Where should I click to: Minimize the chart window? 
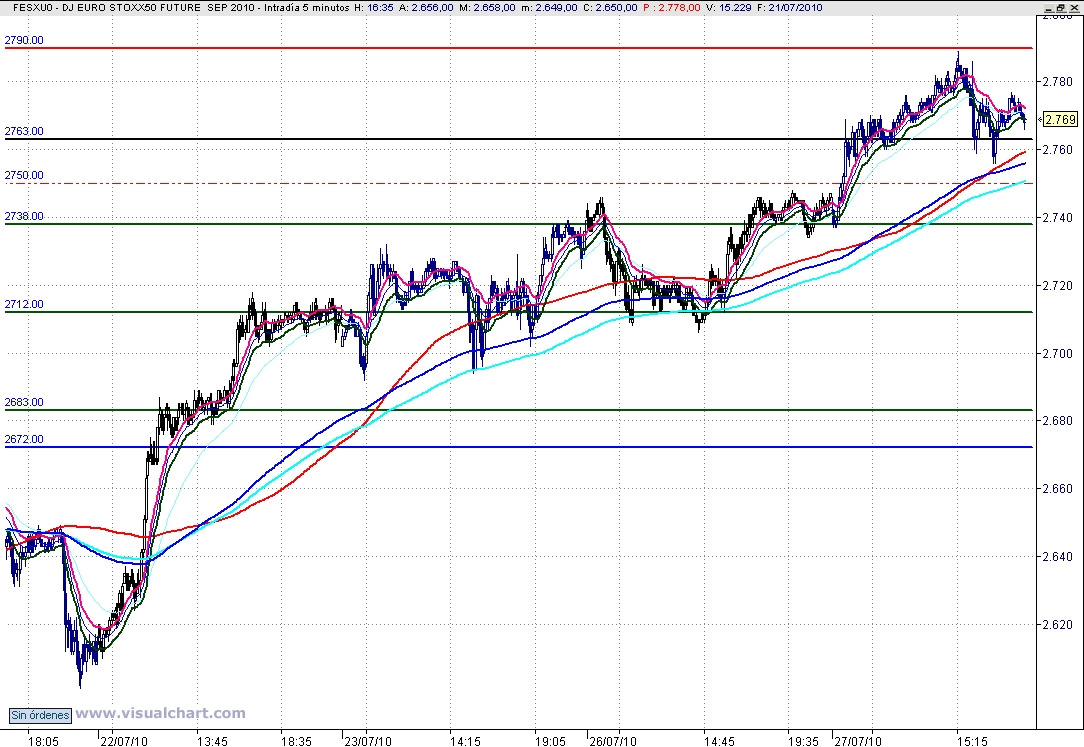tap(1049, 7)
